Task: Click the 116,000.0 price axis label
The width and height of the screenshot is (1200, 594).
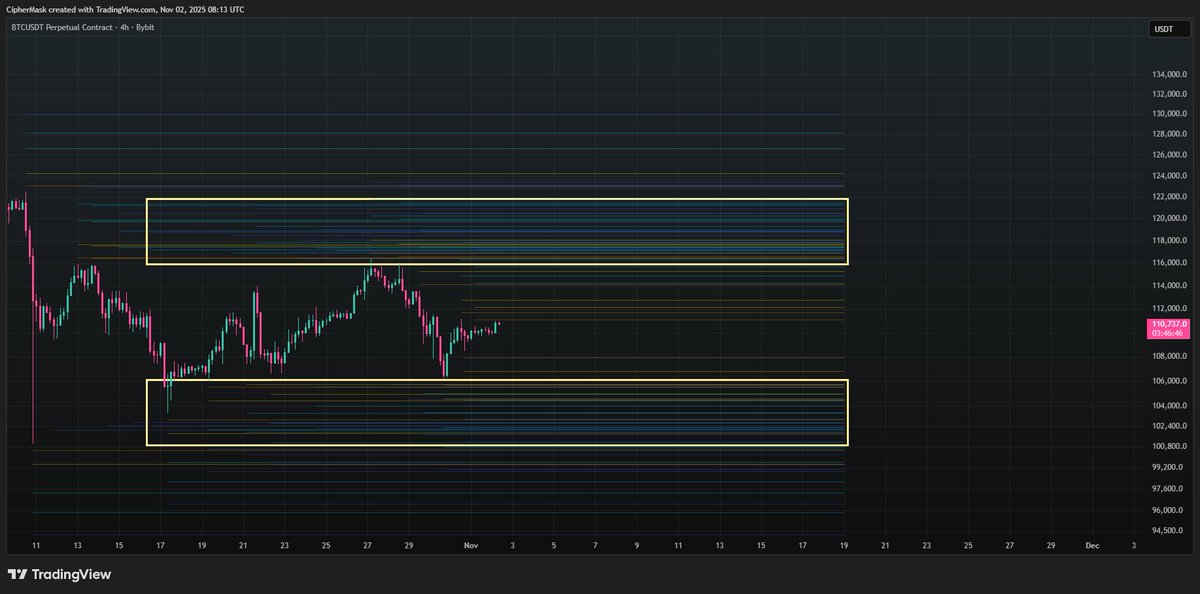Action: click(1170, 263)
